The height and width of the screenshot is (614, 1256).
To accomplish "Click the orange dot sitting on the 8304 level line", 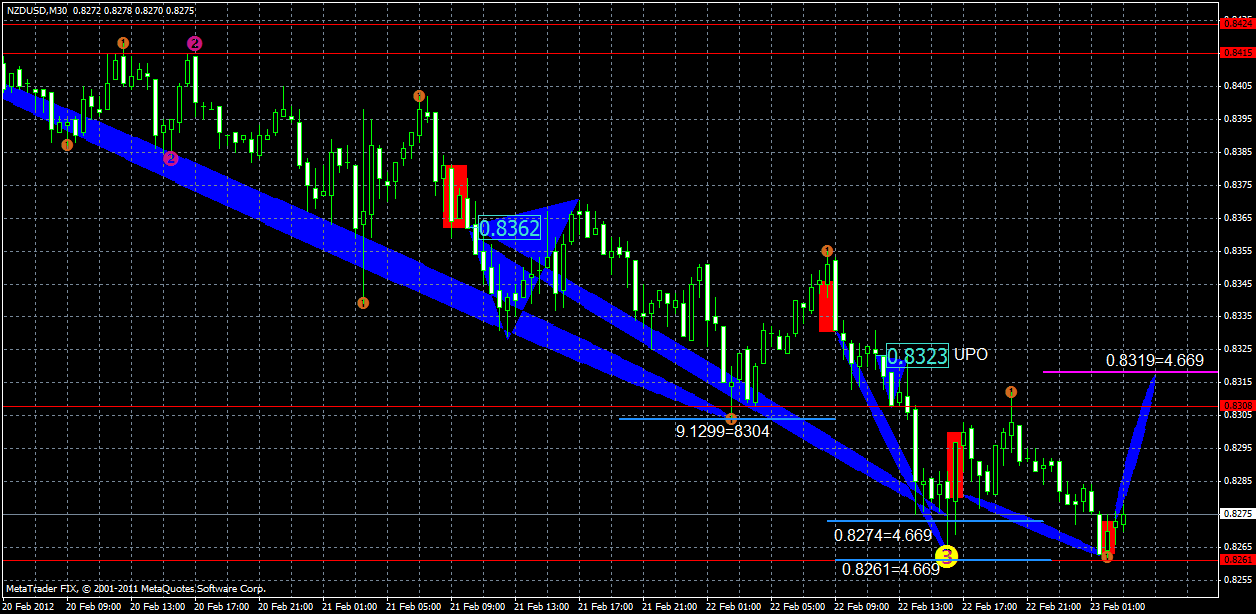I will pyautogui.click(x=733, y=420).
